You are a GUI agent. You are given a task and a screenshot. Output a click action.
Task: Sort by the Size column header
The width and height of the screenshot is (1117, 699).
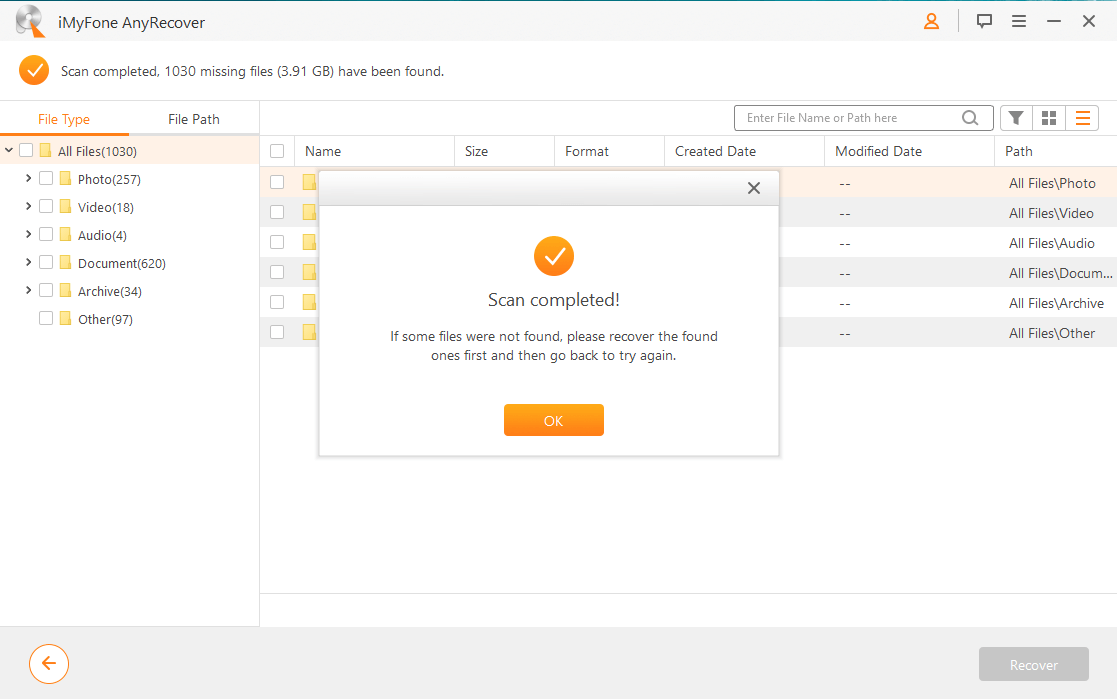click(x=504, y=151)
